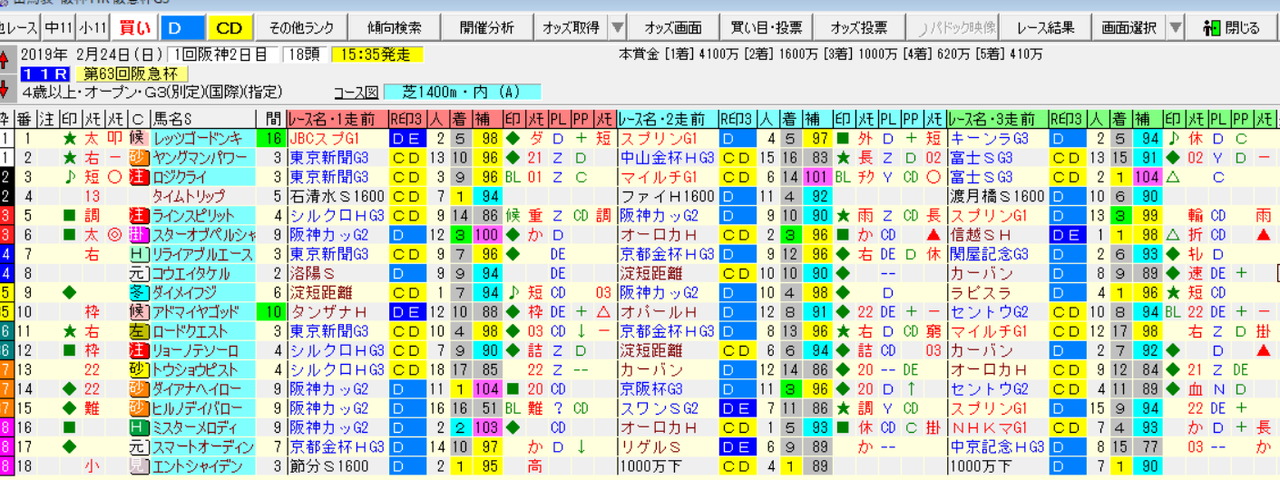This screenshot has height=480, width=1280.
Task: Expand the 画面選択 dropdown arrow
Action: point(1176,27)
